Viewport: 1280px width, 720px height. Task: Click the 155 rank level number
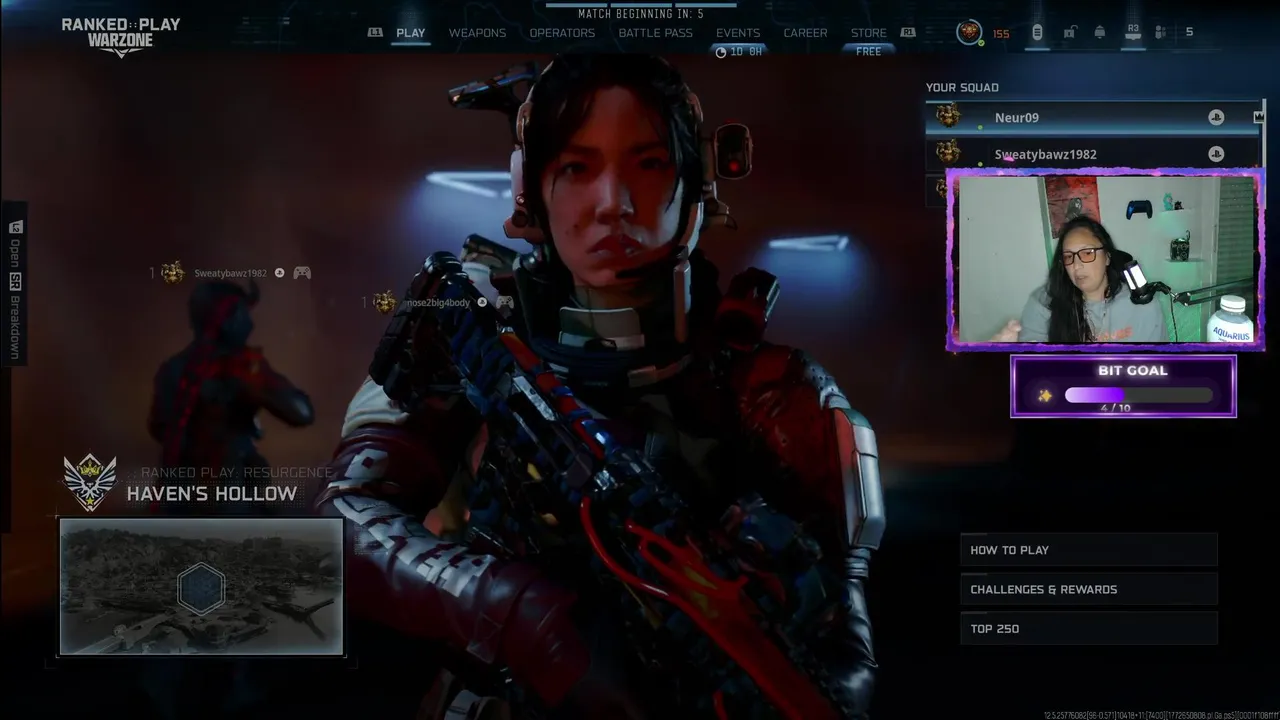click(1001, 34)
